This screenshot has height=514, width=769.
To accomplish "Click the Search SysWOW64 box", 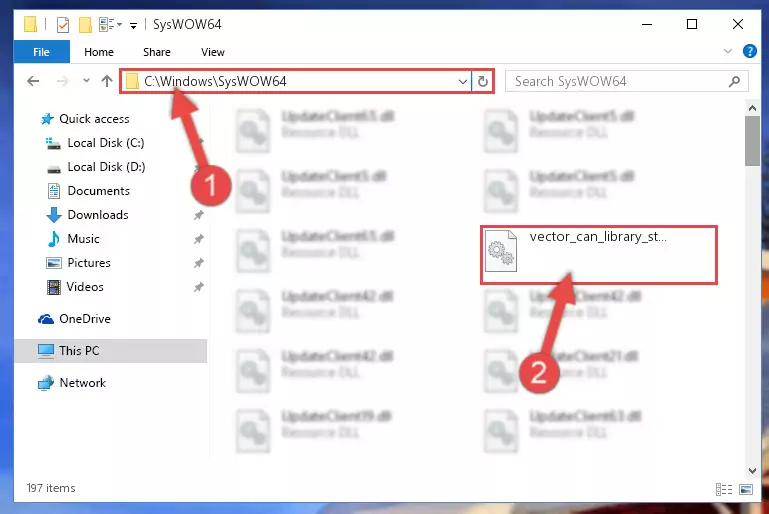I will [626, 81].
